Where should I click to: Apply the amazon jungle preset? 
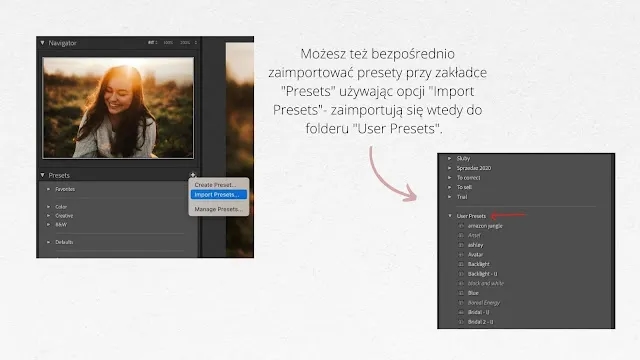[x=485, y=226]
